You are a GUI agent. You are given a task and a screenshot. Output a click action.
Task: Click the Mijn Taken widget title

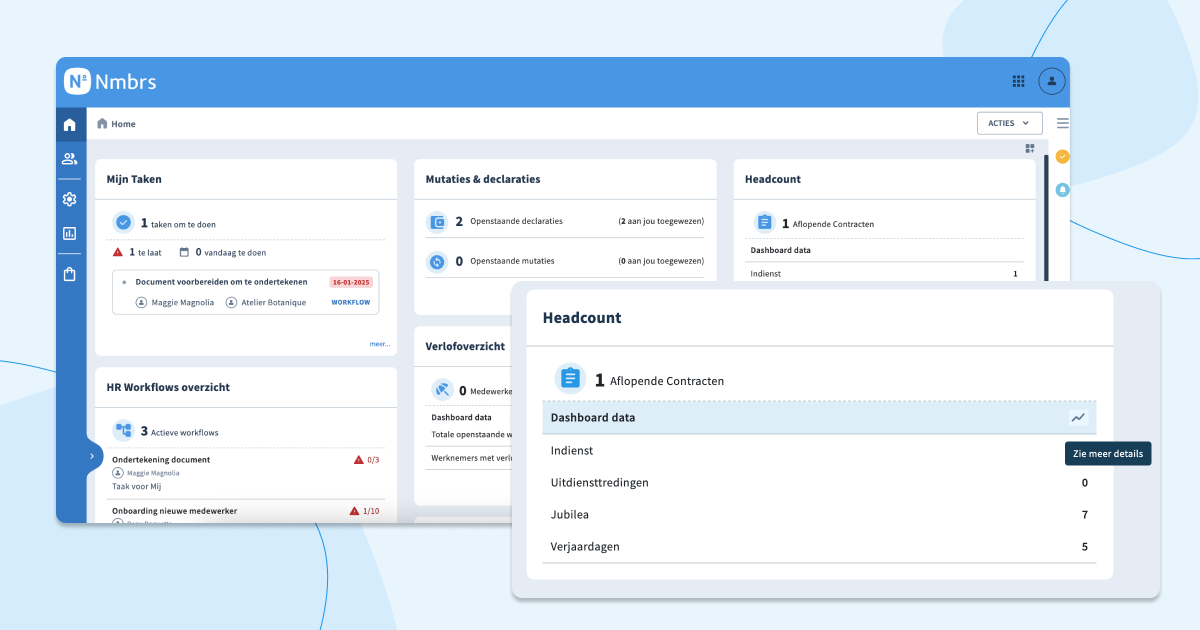click(x=134, y=179)
